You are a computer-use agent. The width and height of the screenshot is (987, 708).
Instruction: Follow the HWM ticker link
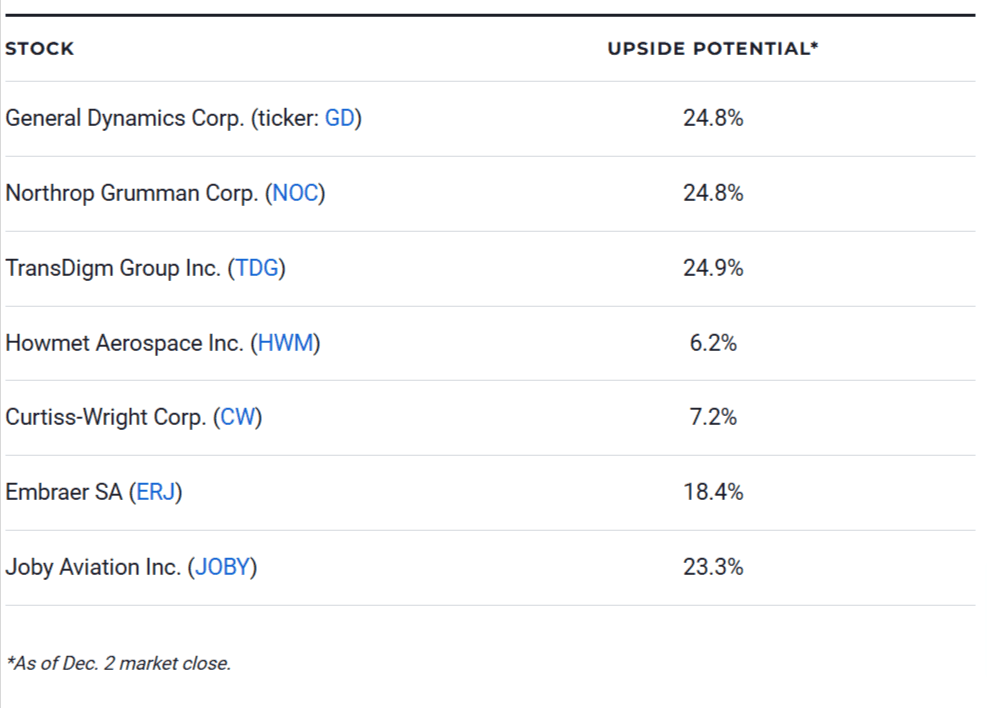coord(286,343)
